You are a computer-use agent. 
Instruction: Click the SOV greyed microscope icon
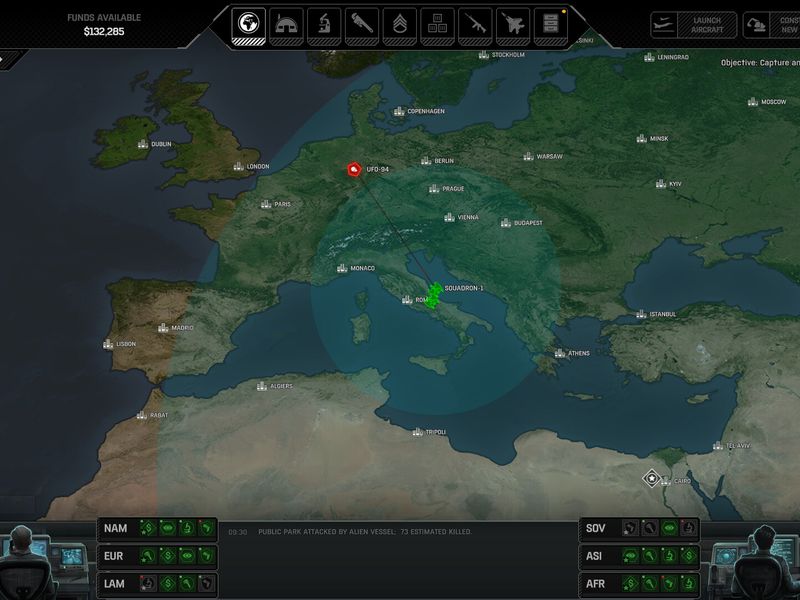[689, 528]
